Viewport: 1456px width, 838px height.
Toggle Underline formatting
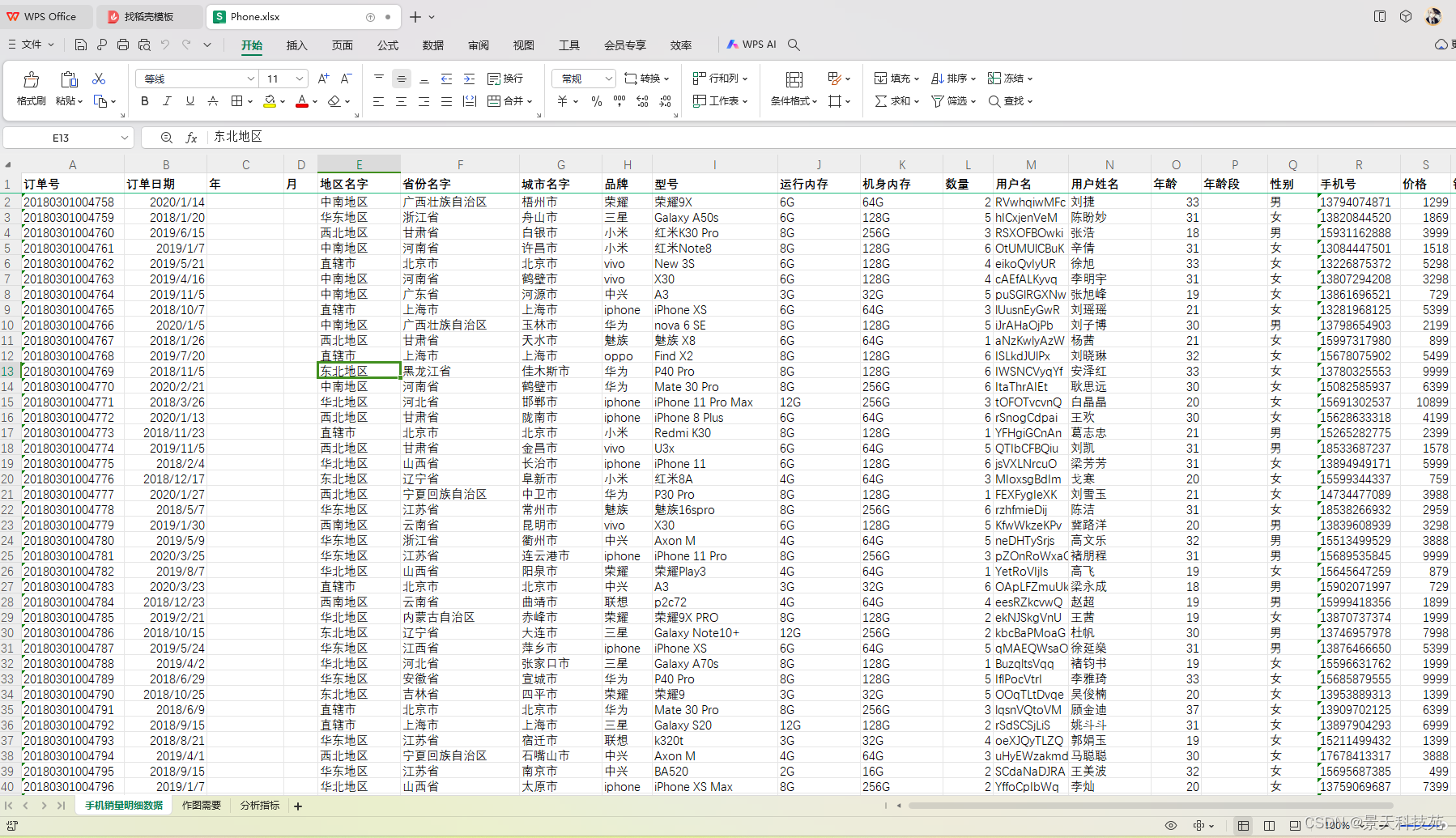pos(190,101)
